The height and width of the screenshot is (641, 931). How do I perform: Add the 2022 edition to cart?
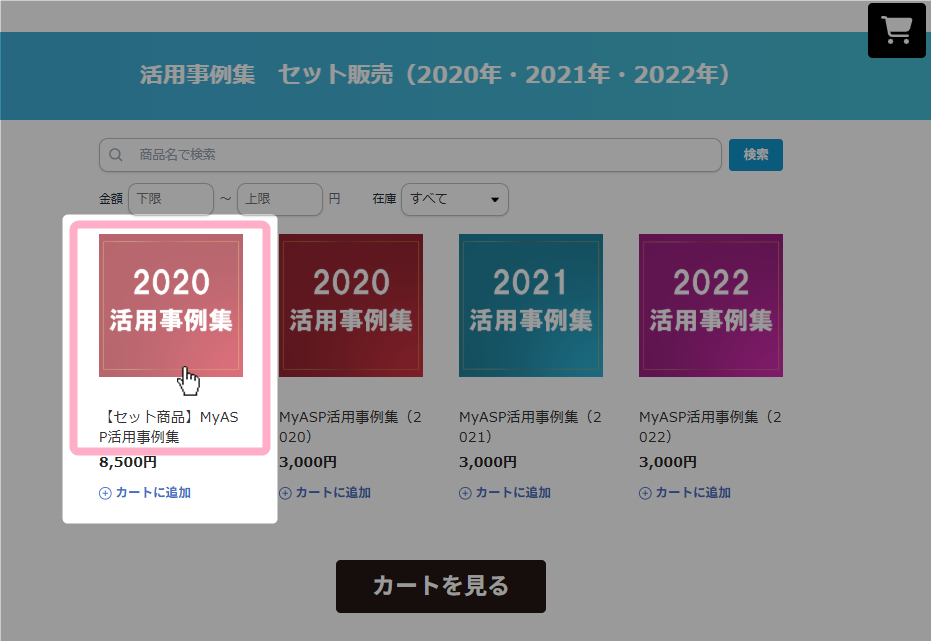pyautogui.click(x=685, y=493)
